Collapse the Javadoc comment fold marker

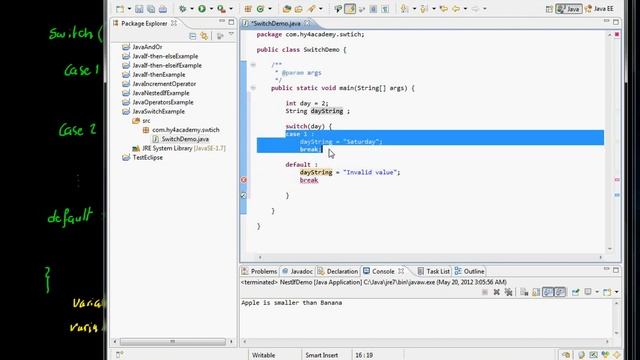253,64
